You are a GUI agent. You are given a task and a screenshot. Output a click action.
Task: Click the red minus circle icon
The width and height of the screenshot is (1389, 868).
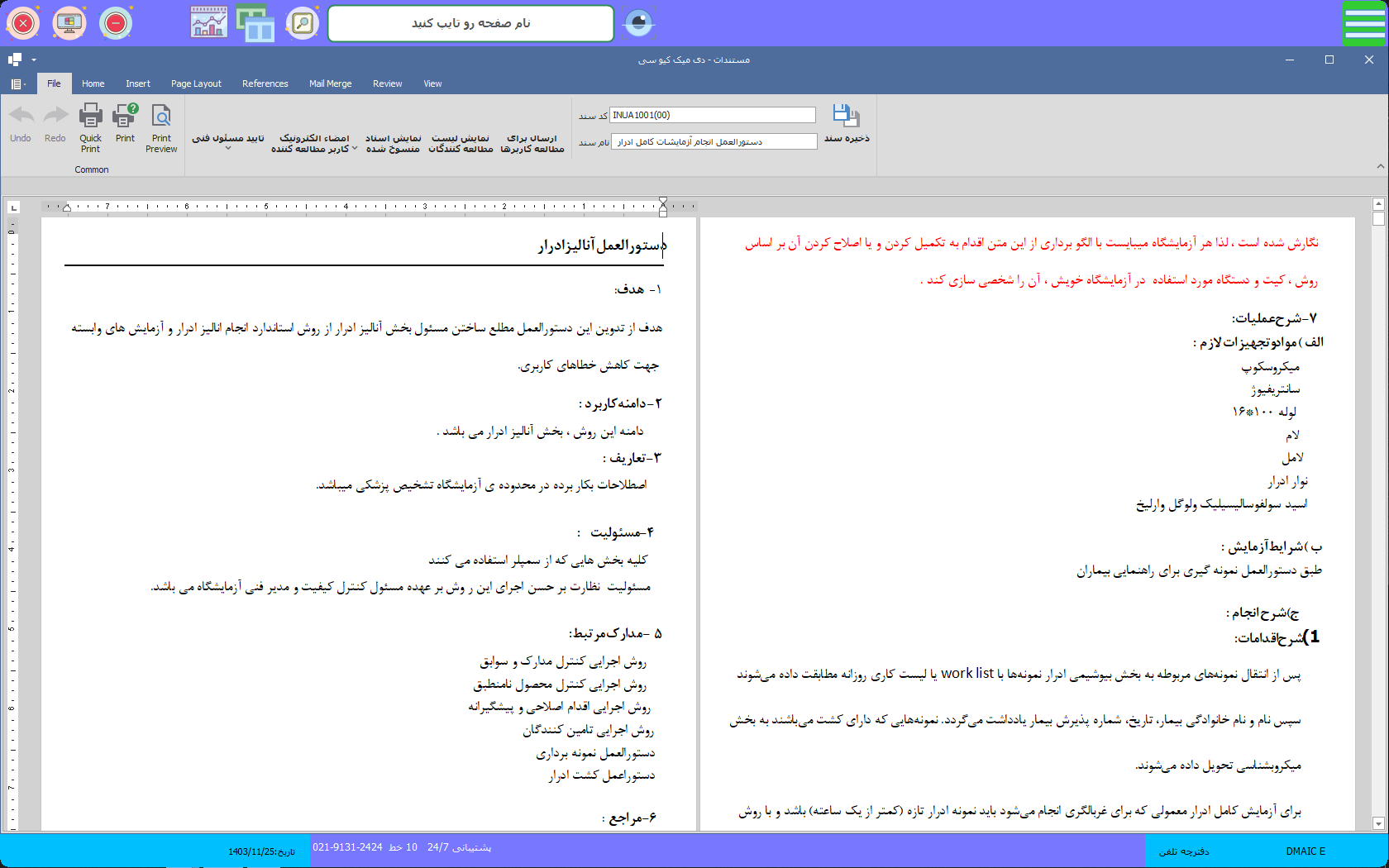[116, 23]
